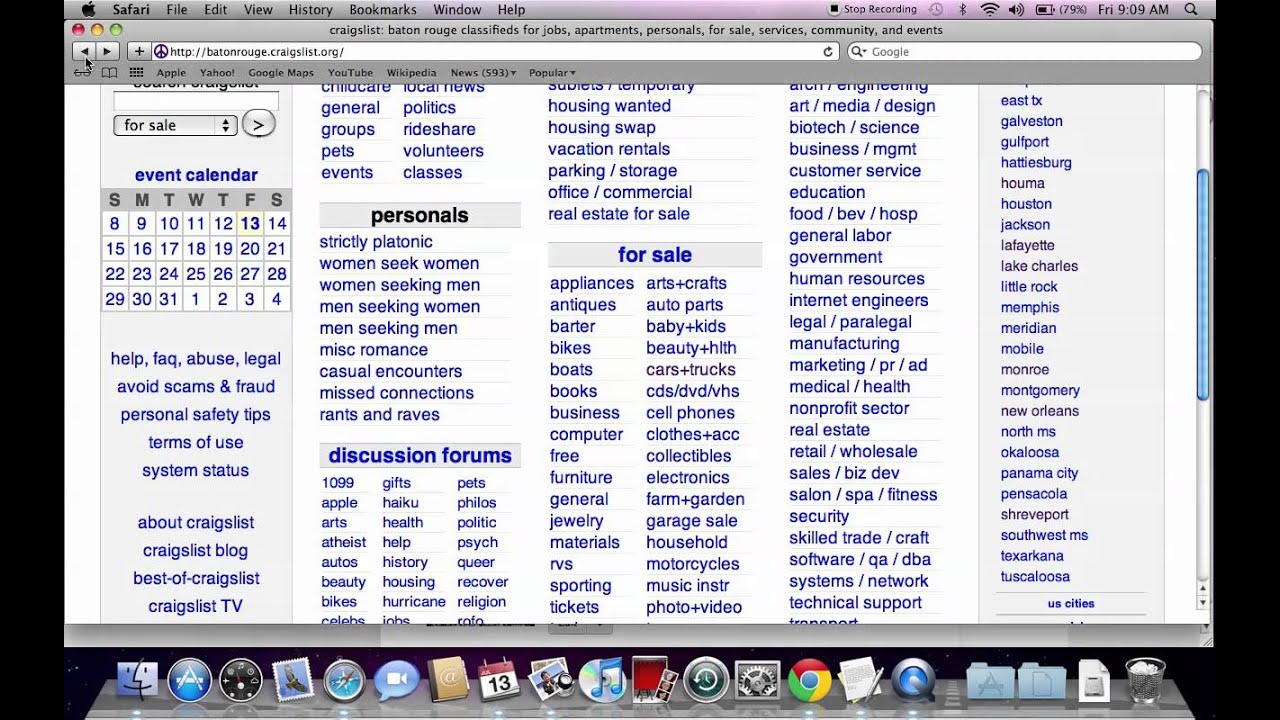Click Stop Recording in the menu bar
This screenshot has height=720, width=1280.
[873, 9]
